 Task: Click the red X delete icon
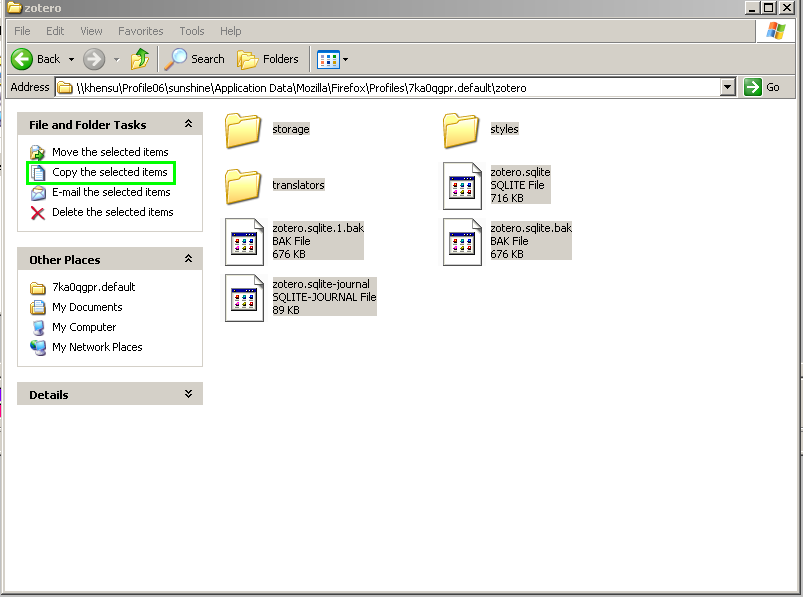[37, 212]
